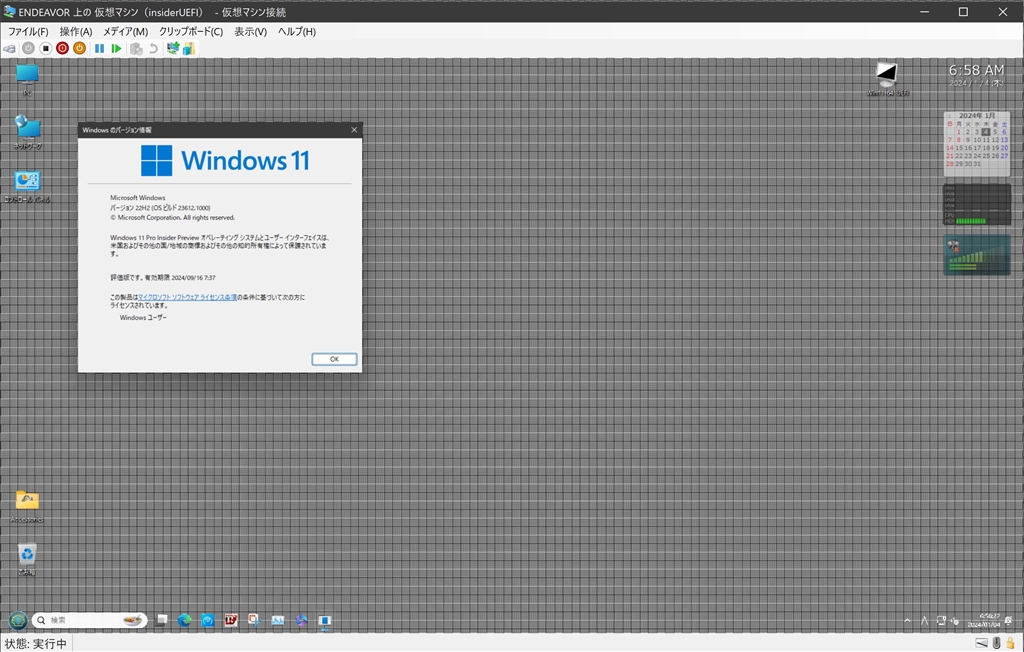Click OK in the Windows version dialog
The height and width of the screenshot is (652, 1024).
334,359
